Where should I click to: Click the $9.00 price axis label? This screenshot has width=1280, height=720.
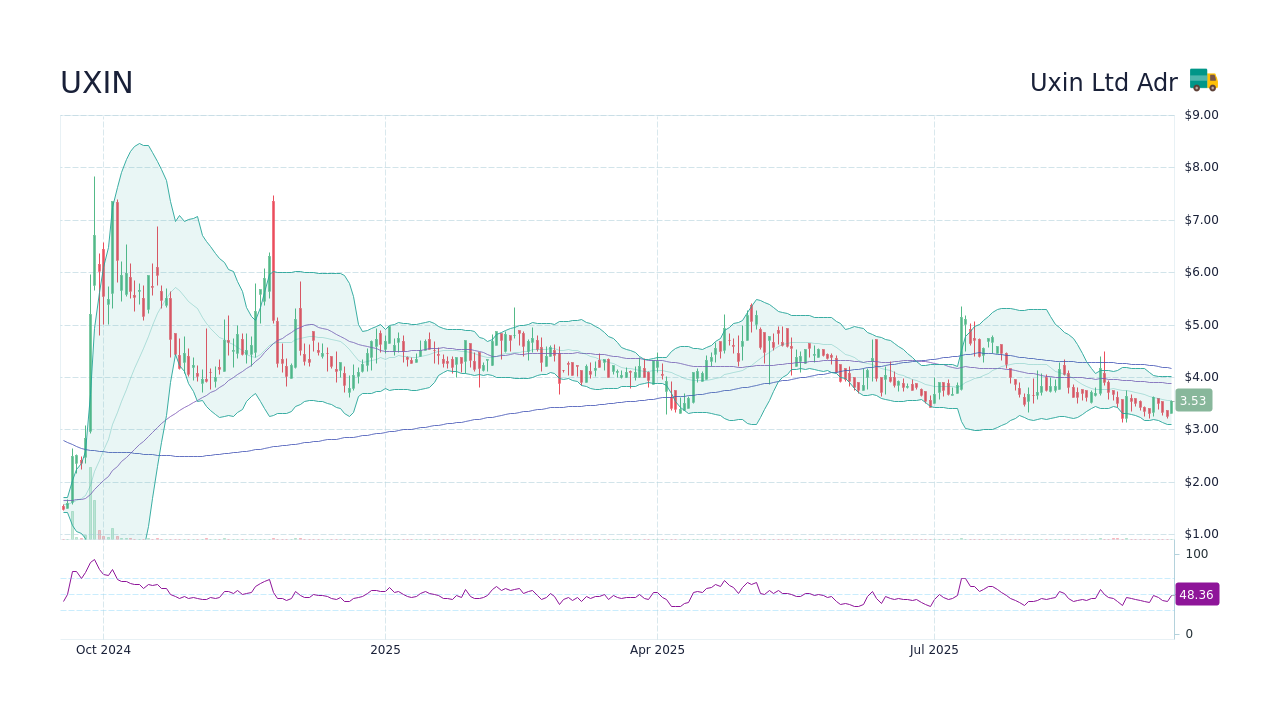click(x=1199, y=114)
